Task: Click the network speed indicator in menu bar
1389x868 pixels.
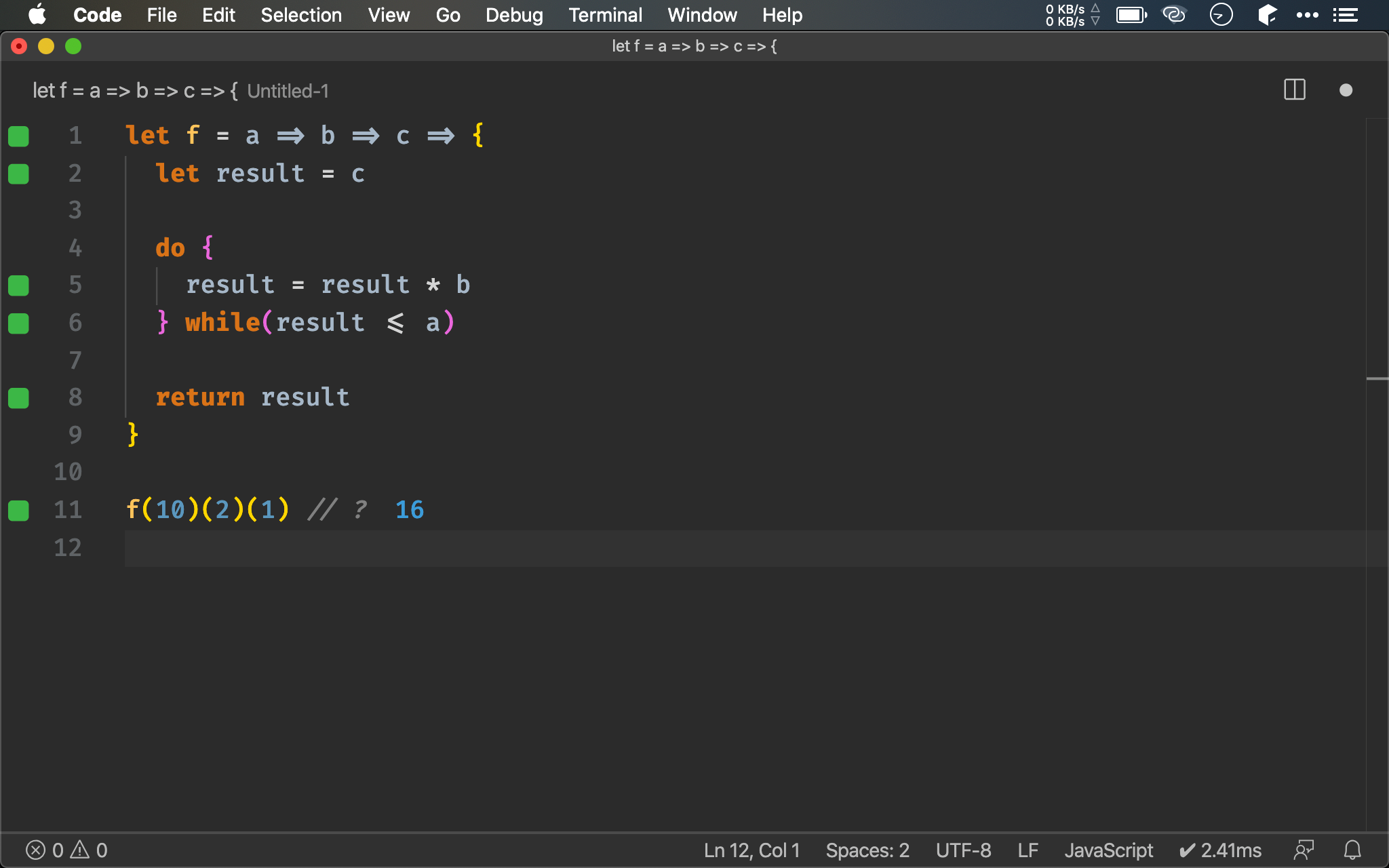Action: (1072, 15)
